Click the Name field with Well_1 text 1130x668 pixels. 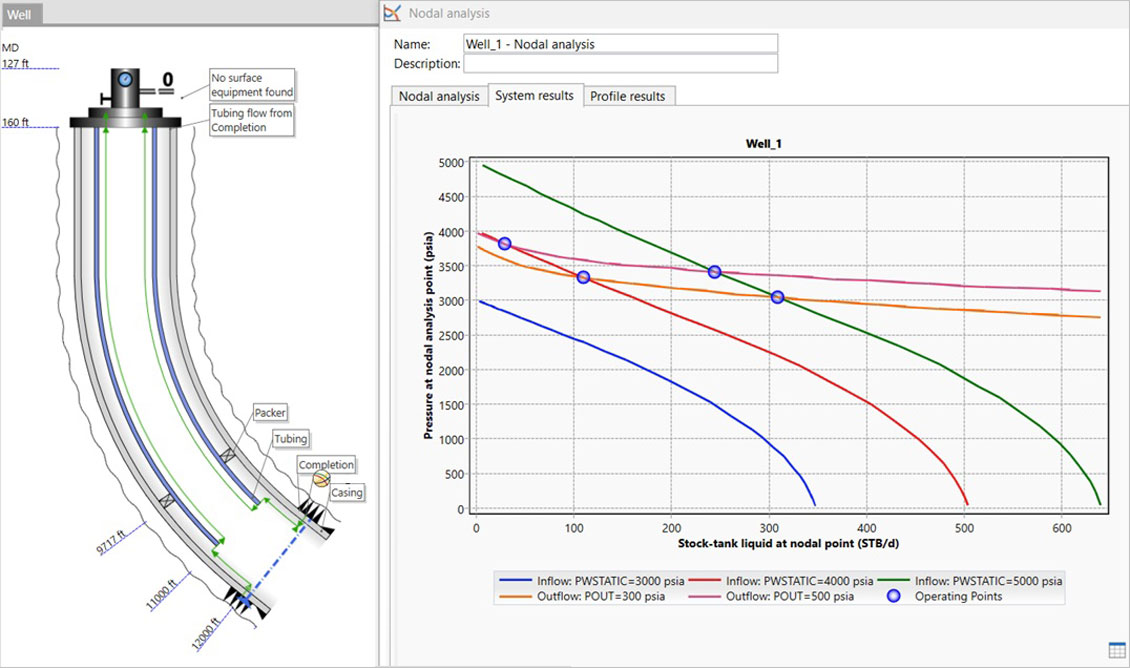tap(620, 44)
